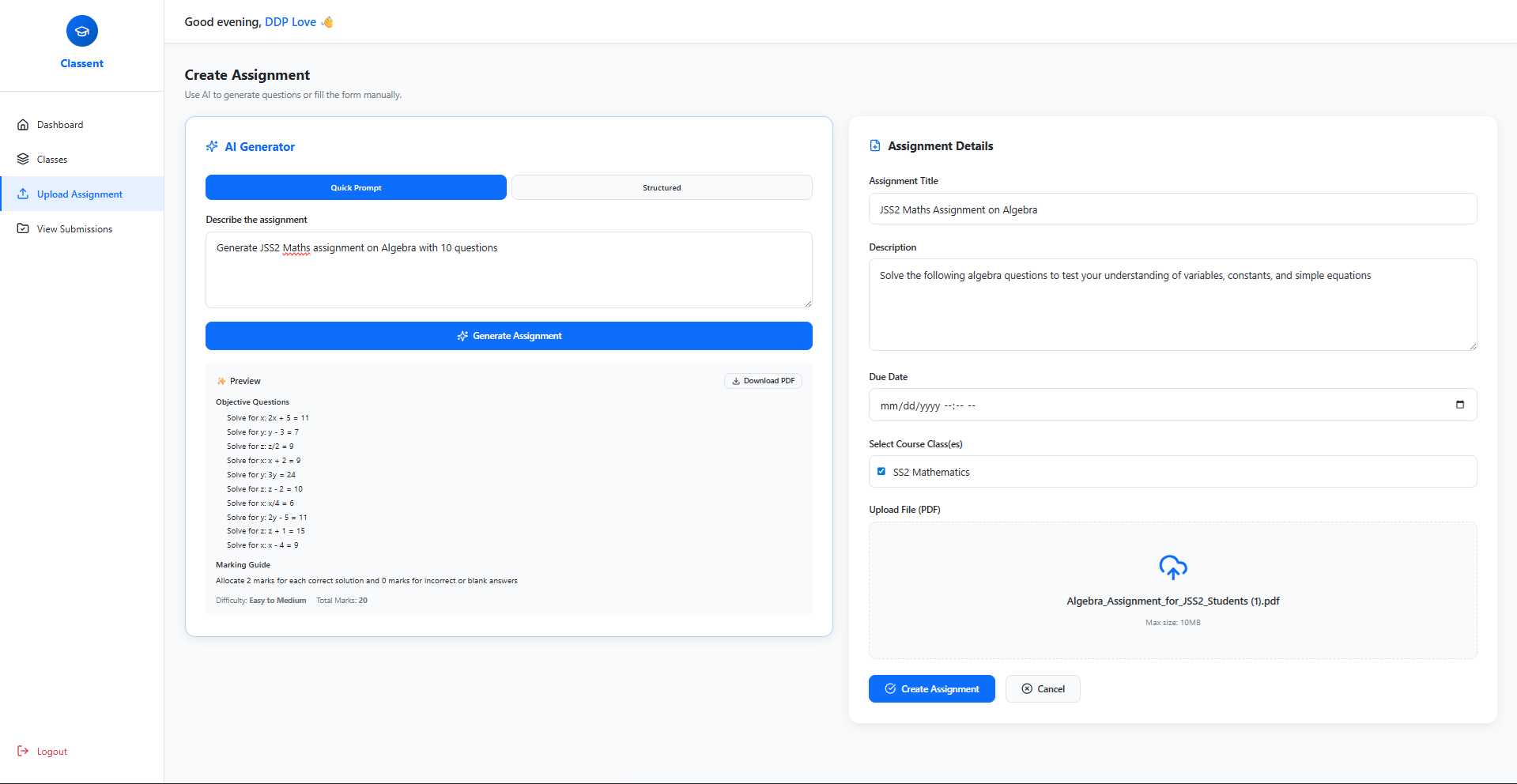Screen dimensions: 1517x784
Task: Click the Dashboard home icon
Action: tap(23, 125)
